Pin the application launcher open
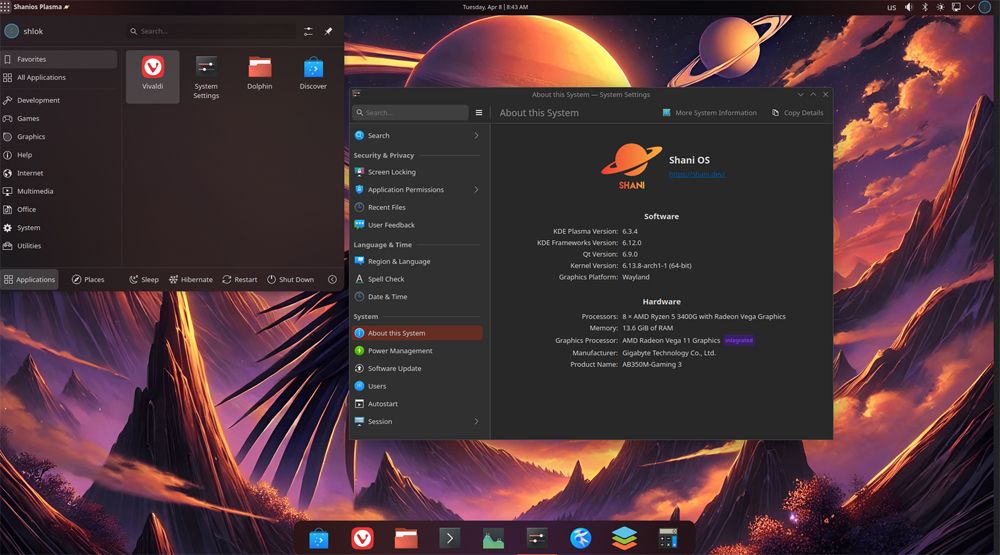 click(328, 31)
